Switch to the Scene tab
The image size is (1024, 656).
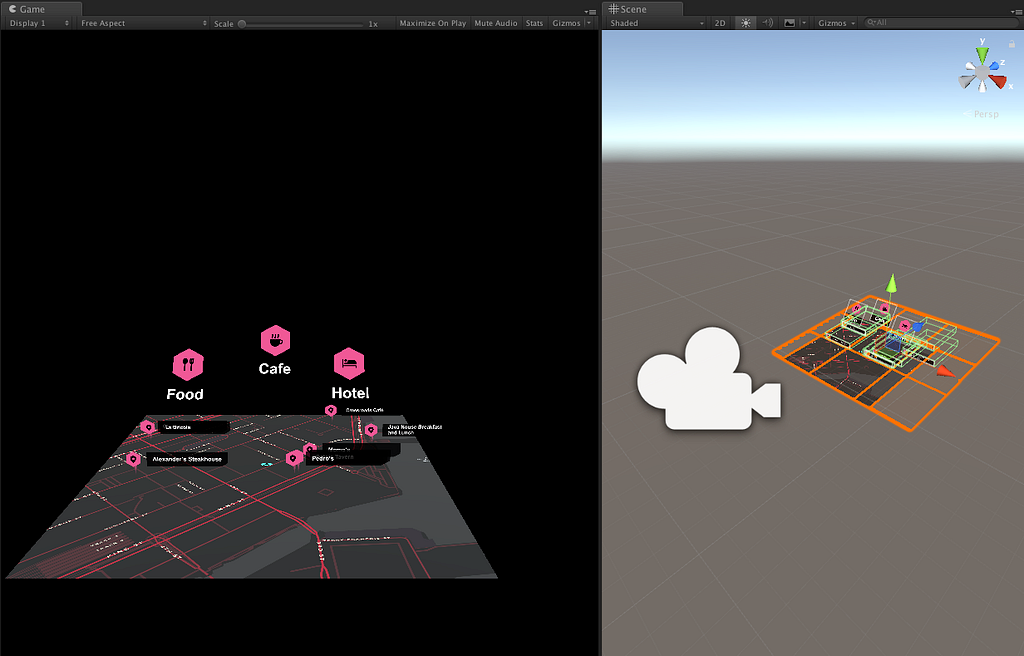pos(642,9)
